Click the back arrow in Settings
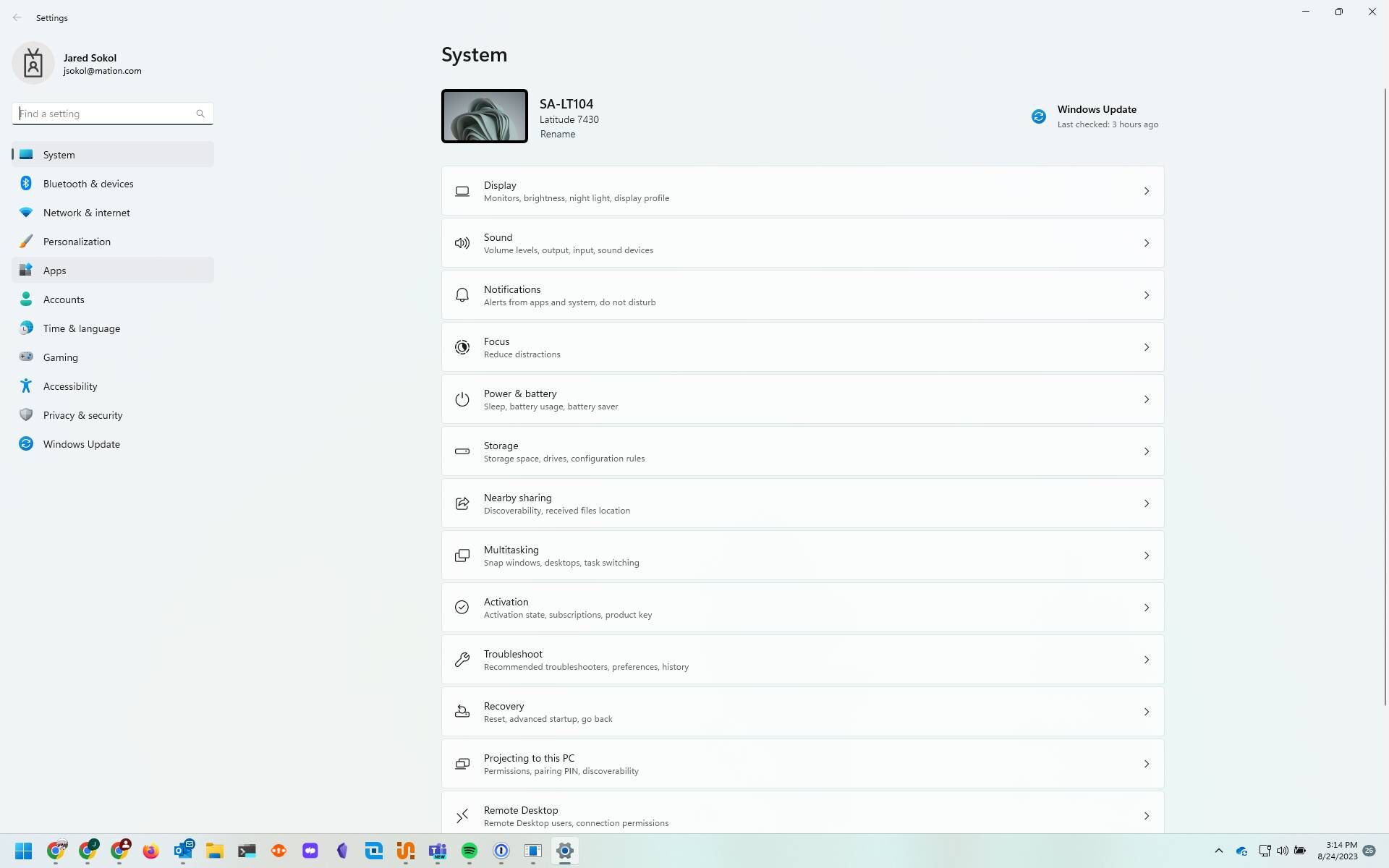The height and width of the screenshot is (868, 1389). pos(19,17)
